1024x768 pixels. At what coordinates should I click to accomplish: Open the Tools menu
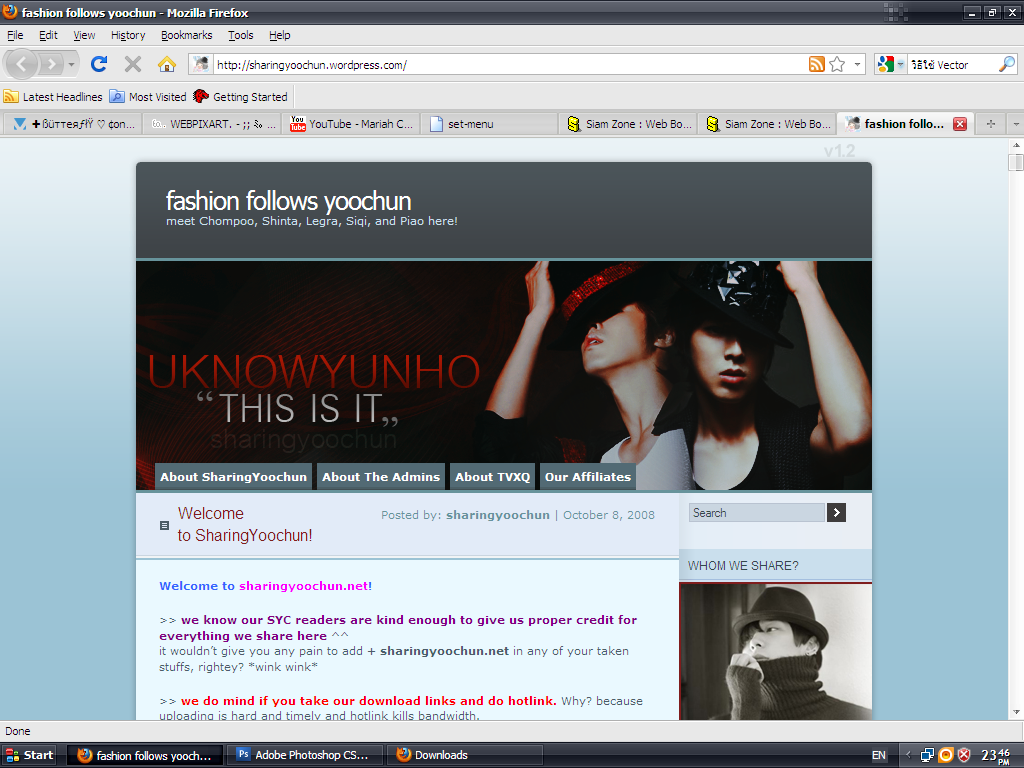(x=240, y=35)
